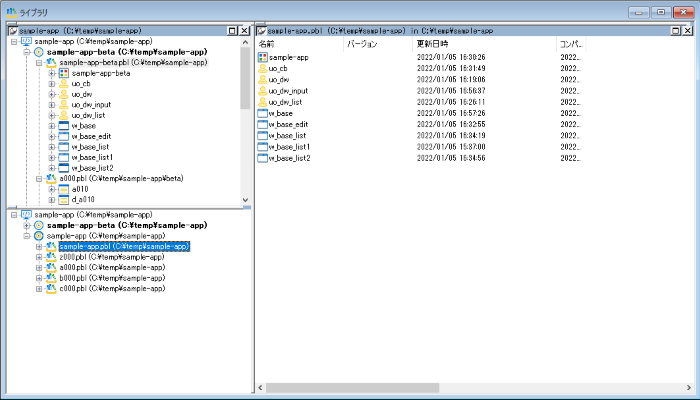Expand the b000.pbl library in the lower tree
This screenshot has height=400, width=700.
pos(39,278)
